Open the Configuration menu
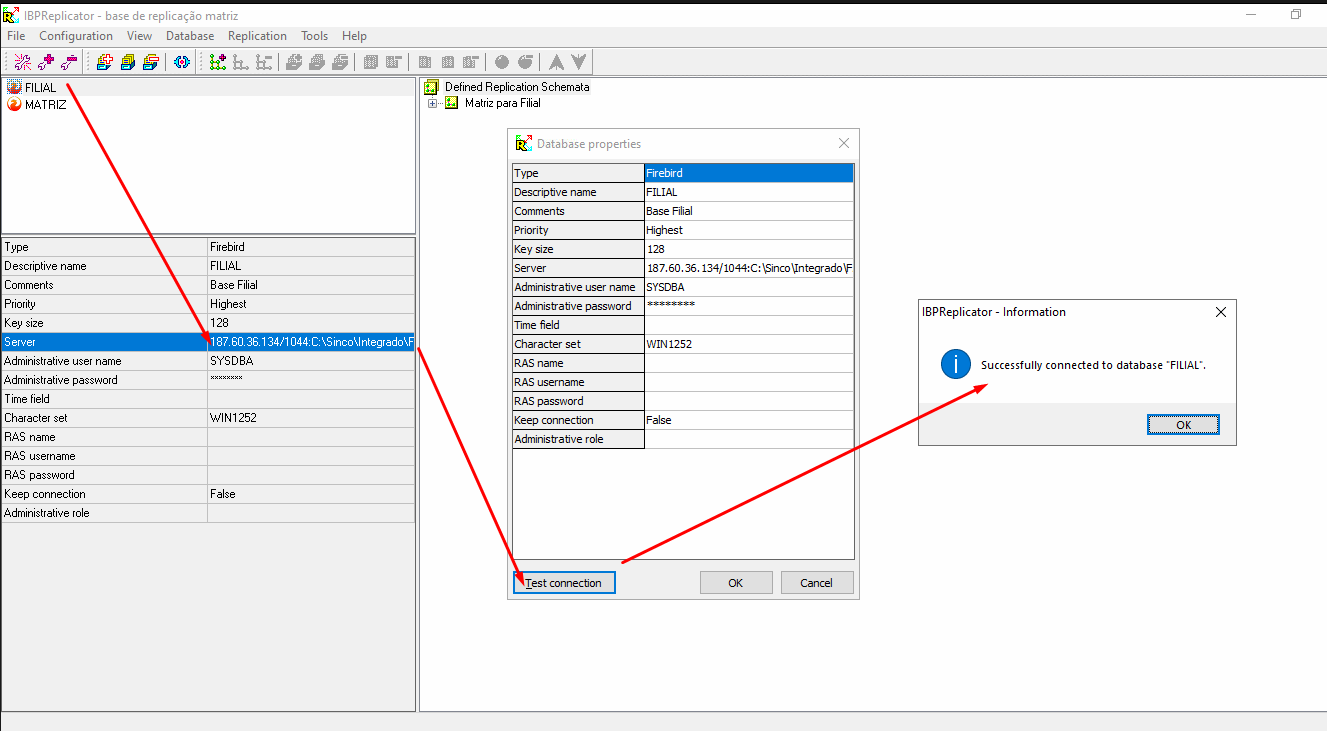1327x731 pixels. click(76, 36)
